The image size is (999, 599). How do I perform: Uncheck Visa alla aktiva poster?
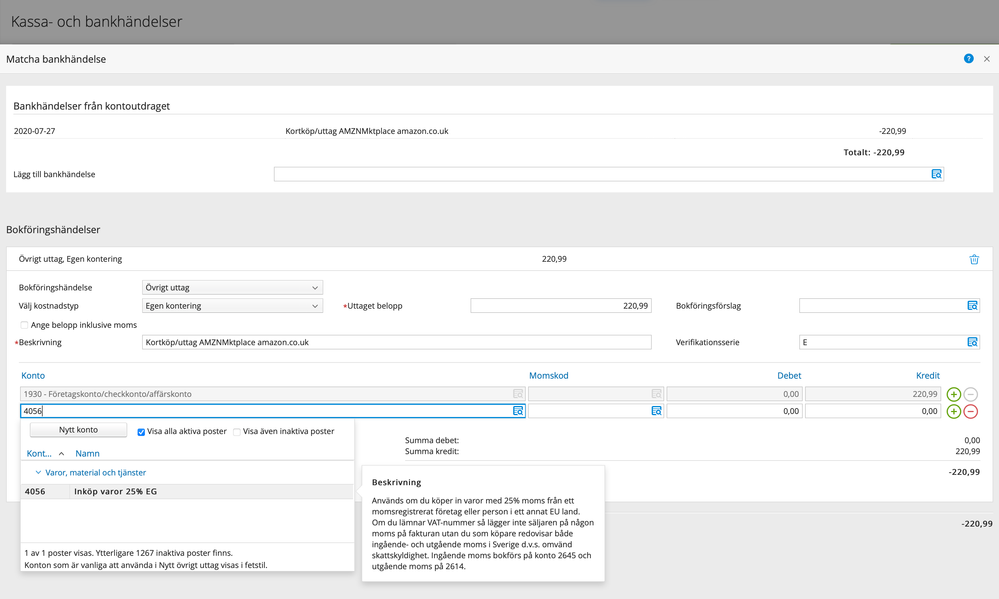(x=141, y=431)
